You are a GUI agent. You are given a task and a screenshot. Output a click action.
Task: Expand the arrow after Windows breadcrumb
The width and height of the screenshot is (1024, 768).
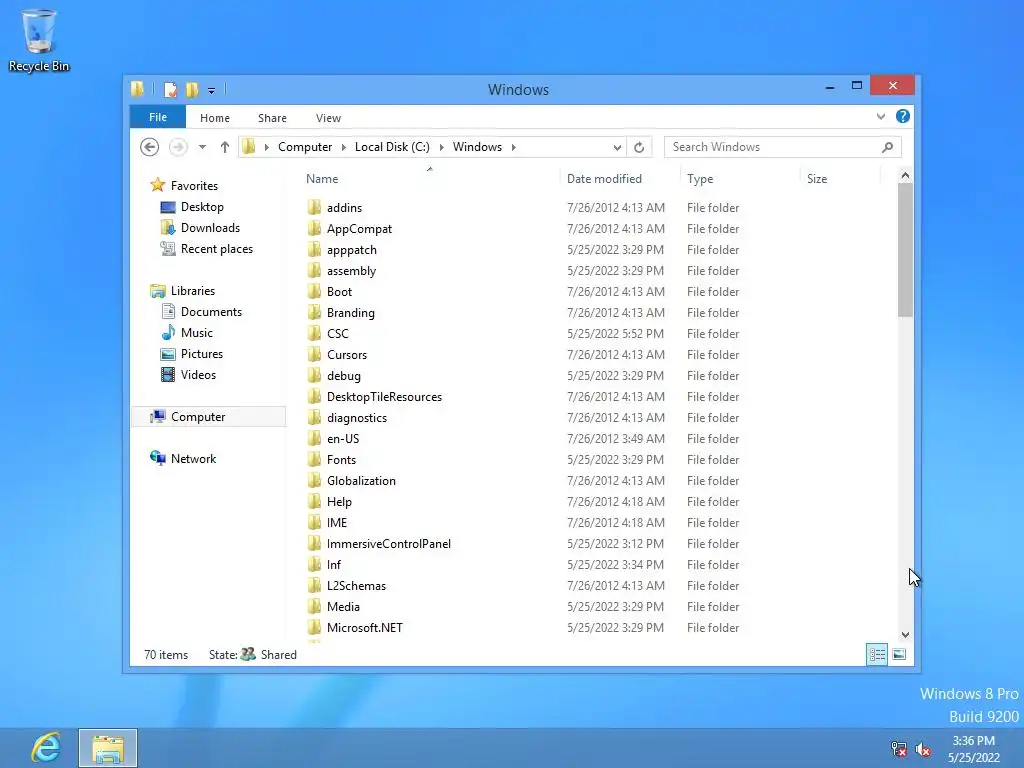pyautogui.click(x=514, y=147)
